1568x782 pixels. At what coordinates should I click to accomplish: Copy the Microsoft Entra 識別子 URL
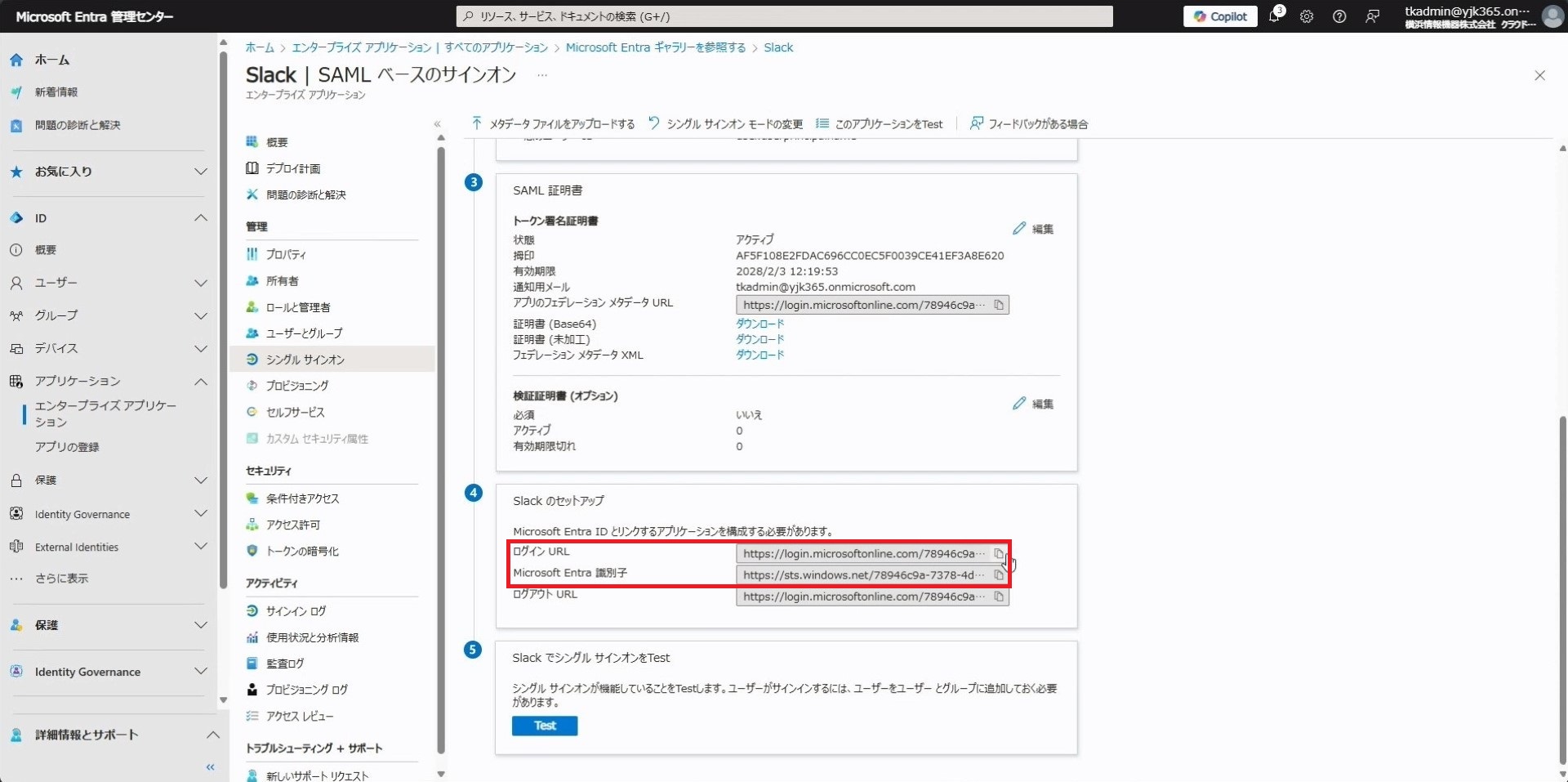point(998,575)
